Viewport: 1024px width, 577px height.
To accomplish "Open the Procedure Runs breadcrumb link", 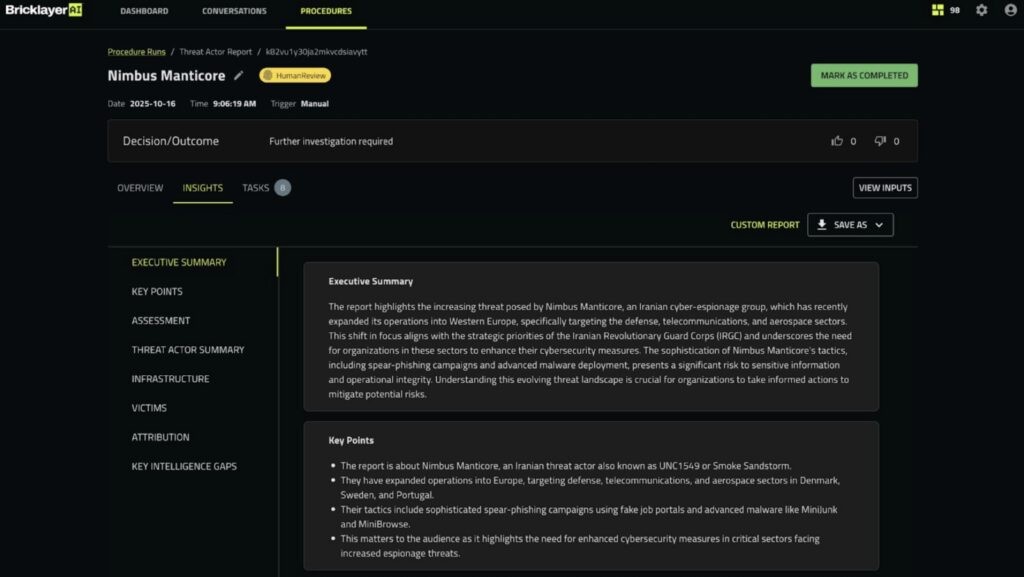I will click(136, 51).
